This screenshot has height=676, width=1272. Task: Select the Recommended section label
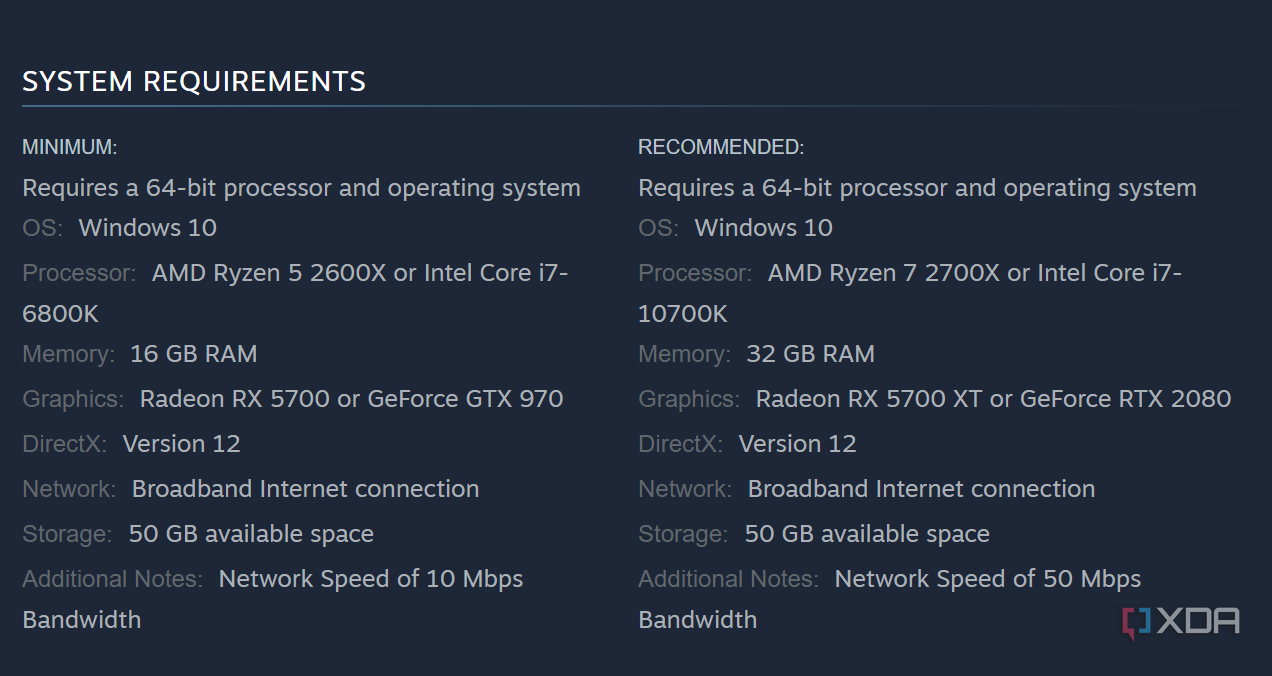(x=721, y=147)
